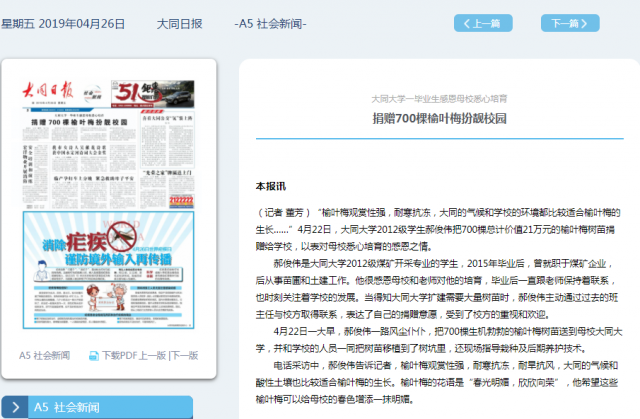Click A5 社会新闻 caption under thumbnail
This screenshot has width=640, height=419.
(44, 355)
